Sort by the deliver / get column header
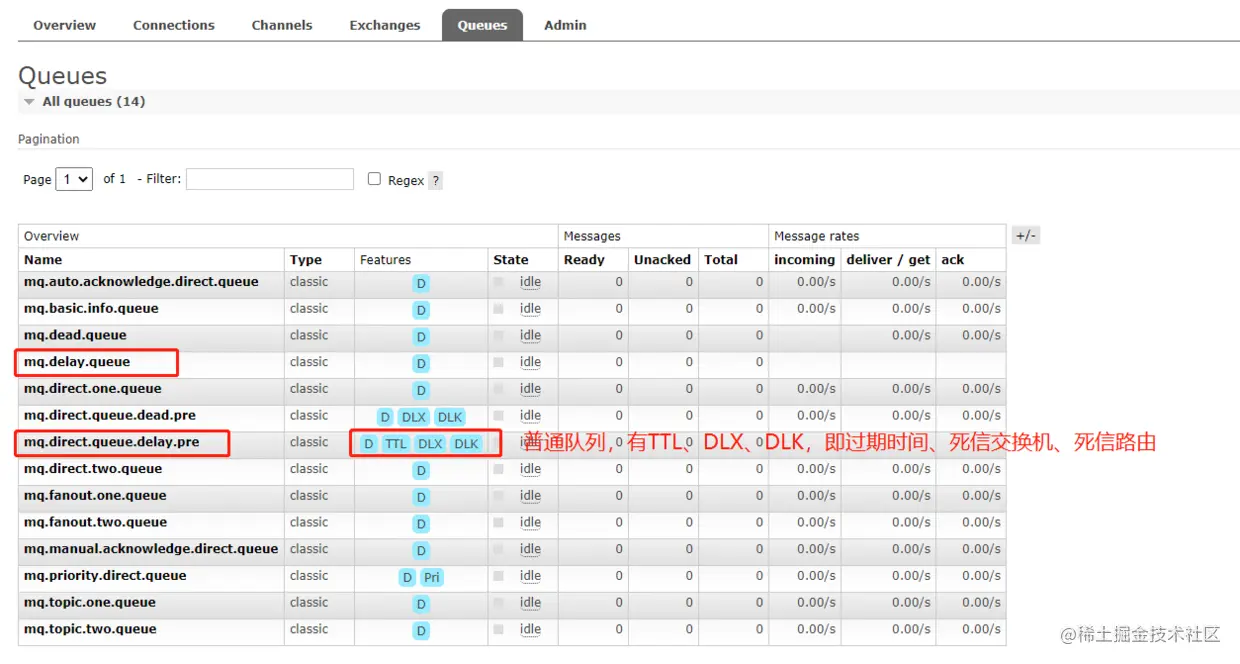 tap(888, 260)
